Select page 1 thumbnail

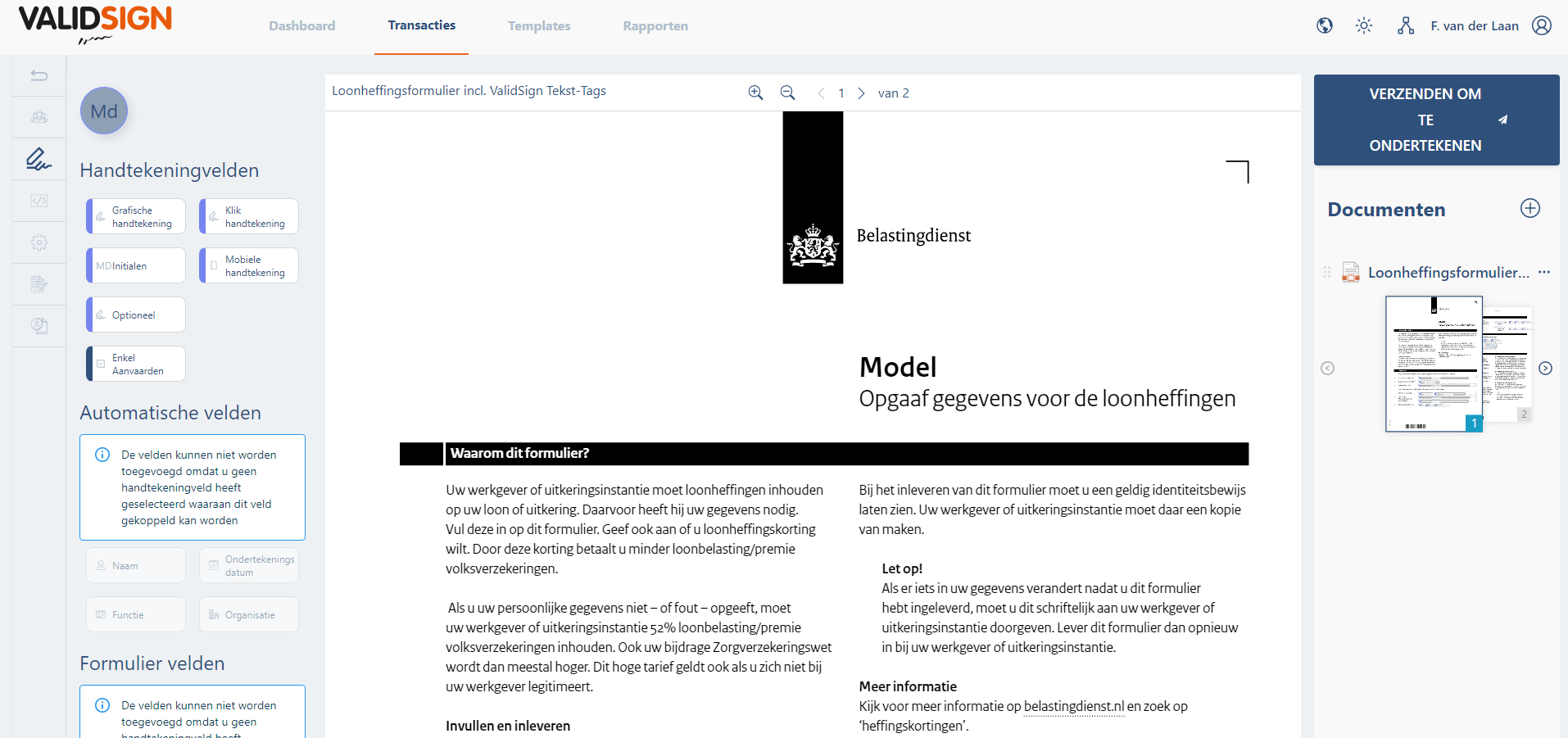click(1434, 364)
